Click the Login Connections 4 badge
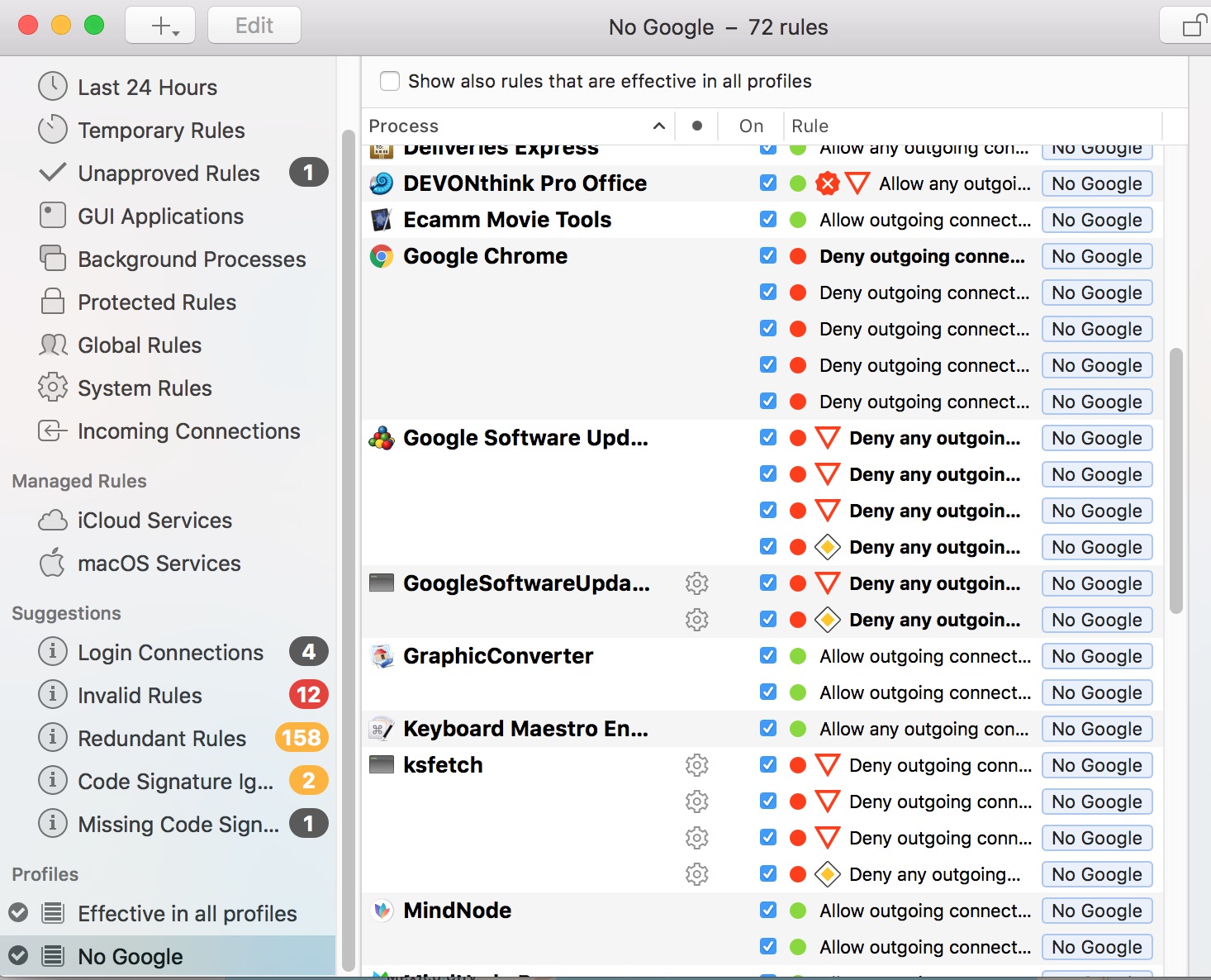This screenshot has width=1211, height=980. [x=308, y=651]
